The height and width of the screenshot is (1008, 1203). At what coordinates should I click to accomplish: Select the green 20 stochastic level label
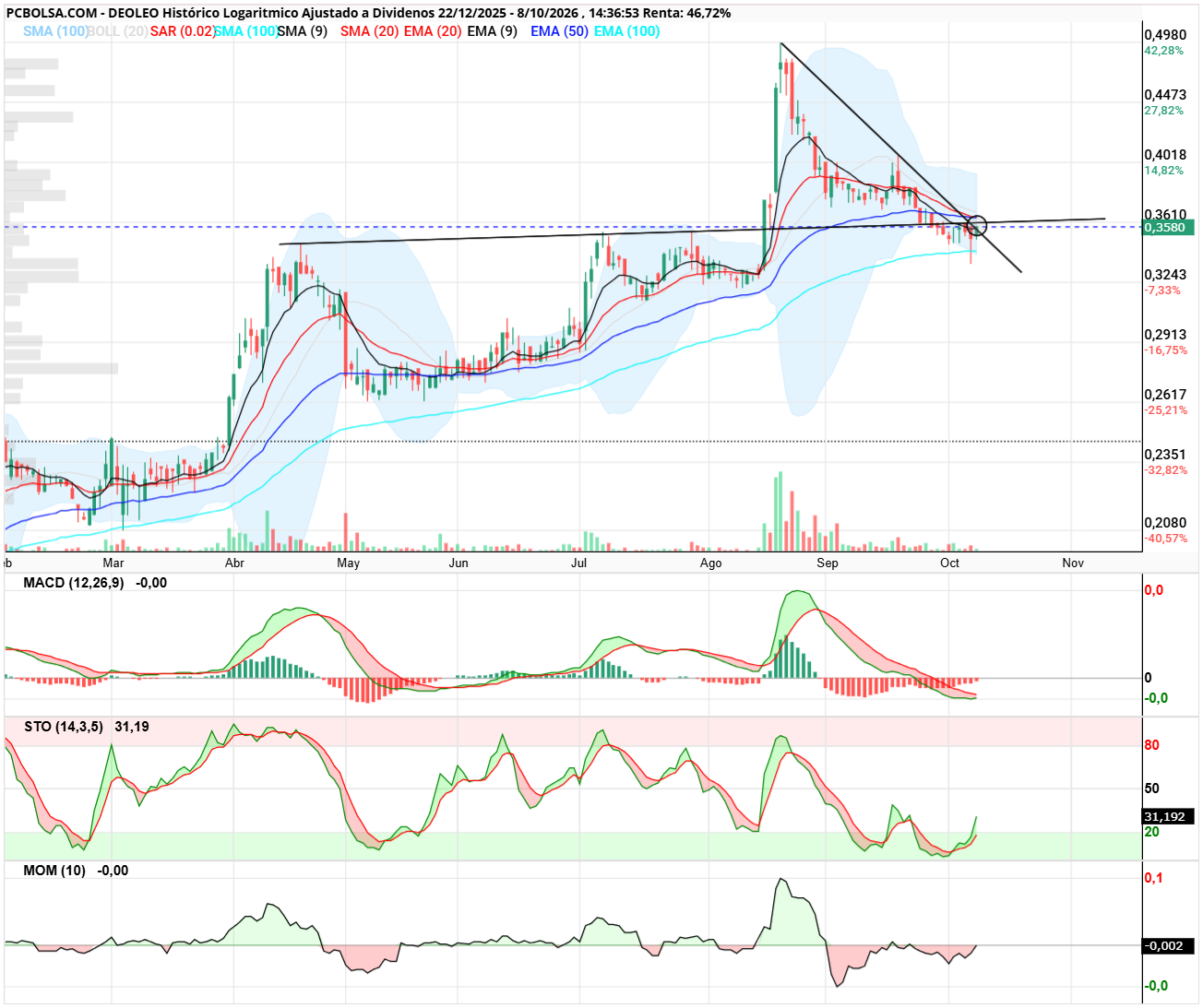point(1152,832)
